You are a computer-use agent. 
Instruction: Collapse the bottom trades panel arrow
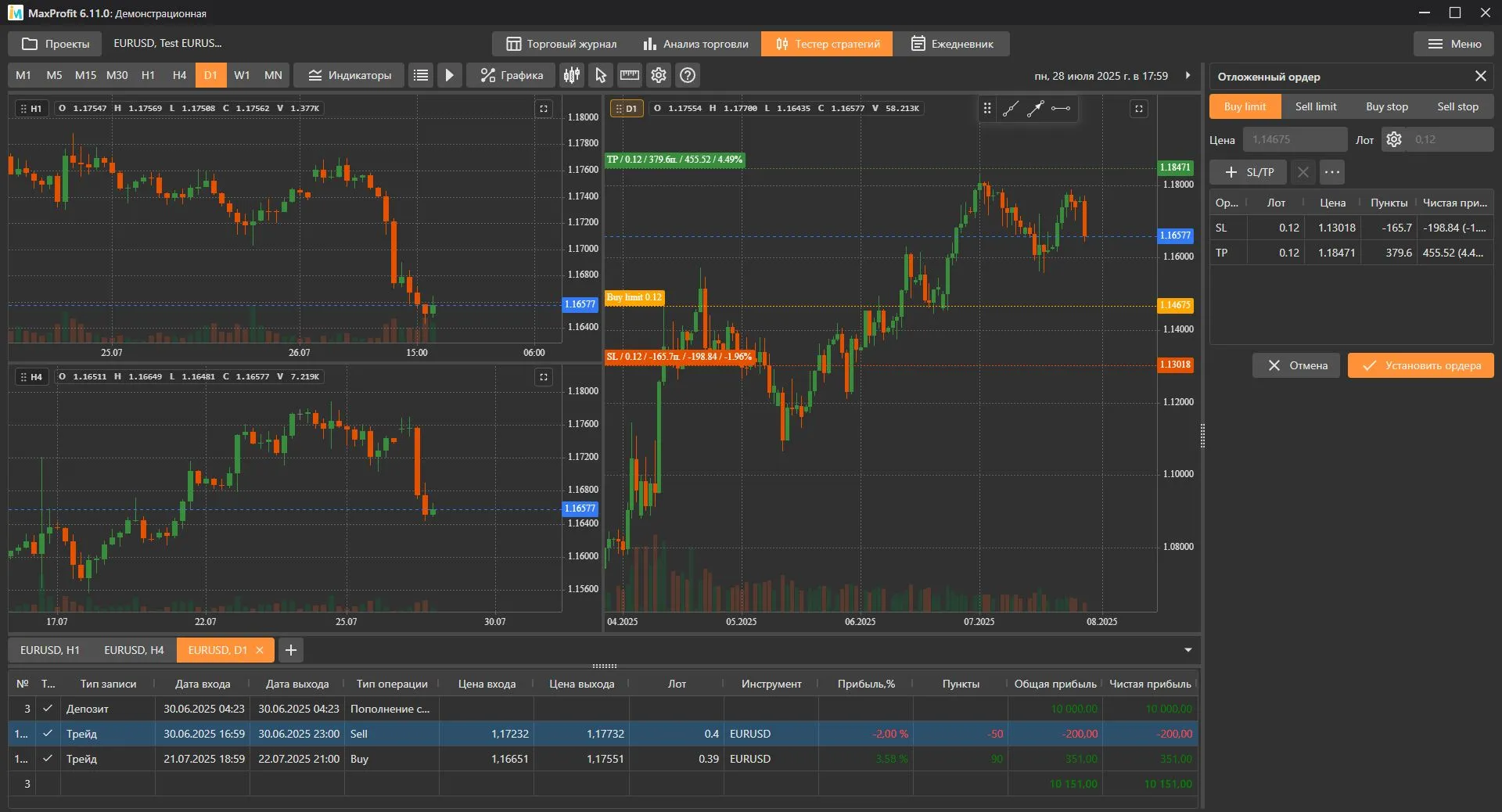1188,650
